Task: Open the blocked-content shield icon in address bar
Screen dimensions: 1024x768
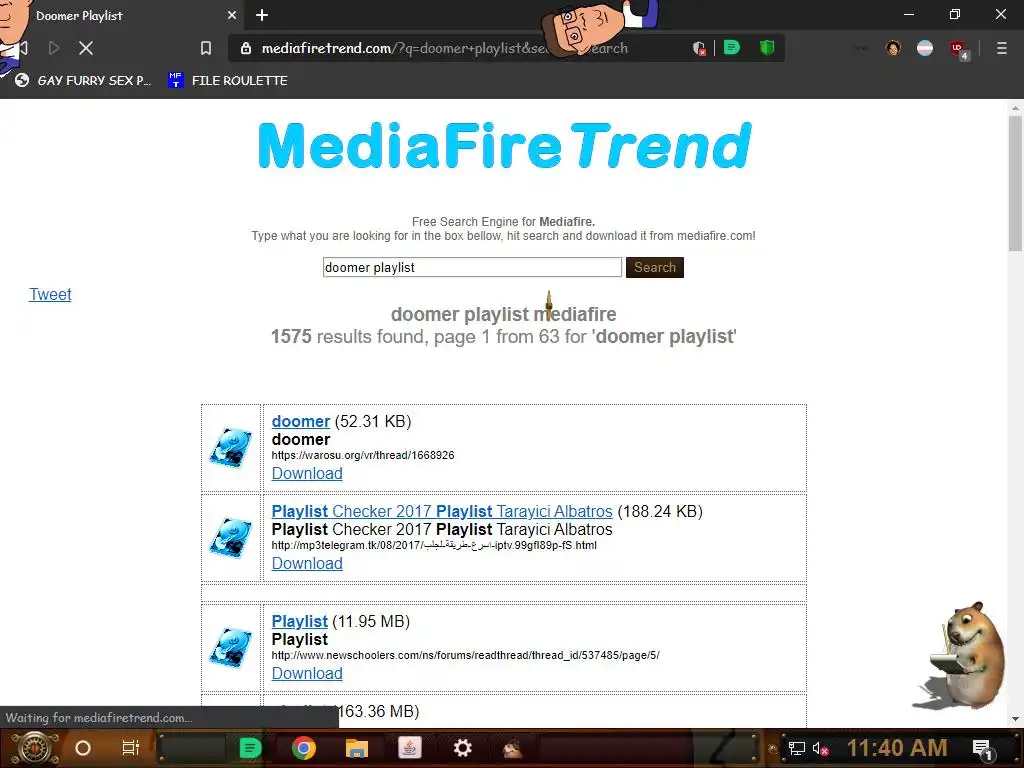Action: pyautogui.click(x=699, y=48)
